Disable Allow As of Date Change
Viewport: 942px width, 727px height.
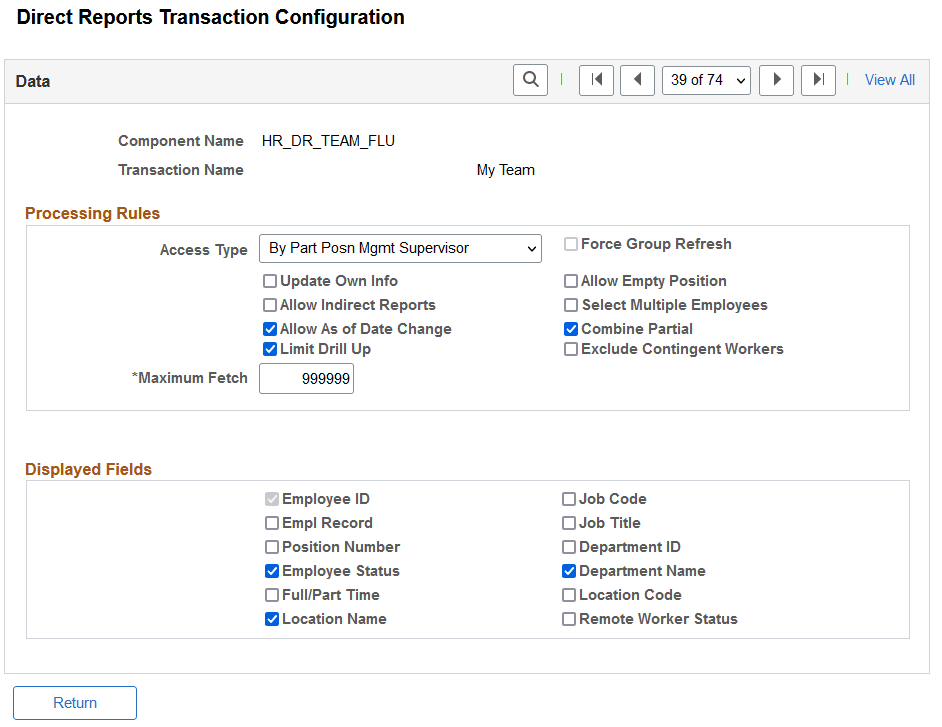(270, 328)
